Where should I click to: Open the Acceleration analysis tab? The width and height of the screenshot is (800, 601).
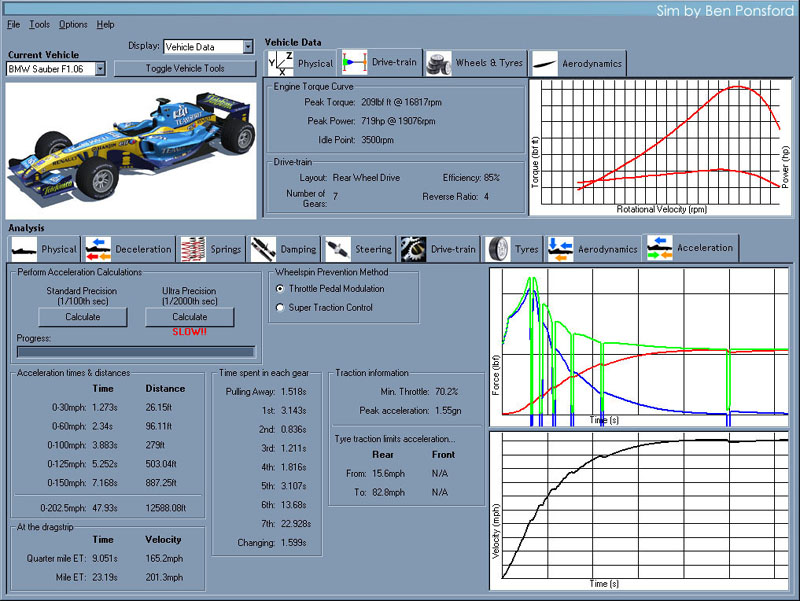(691, 248)
